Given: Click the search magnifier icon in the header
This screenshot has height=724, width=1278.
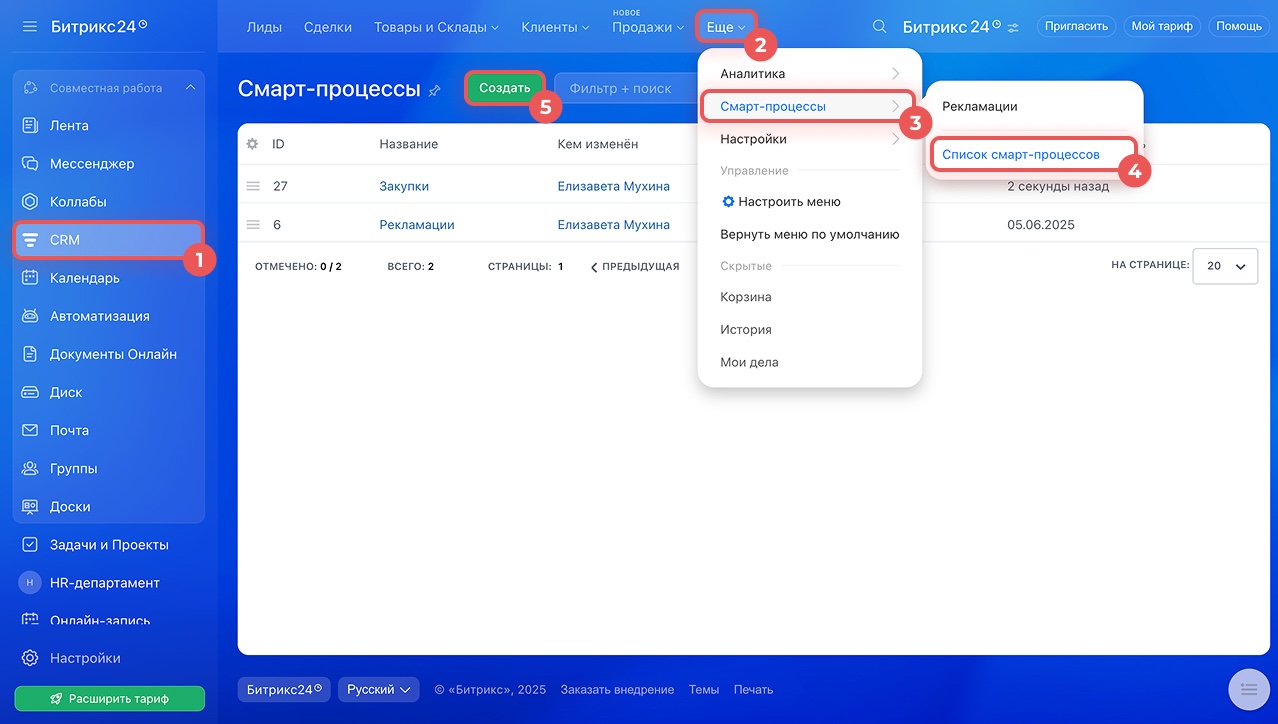Looking at the screenshot, I should [x=880, y=27].
